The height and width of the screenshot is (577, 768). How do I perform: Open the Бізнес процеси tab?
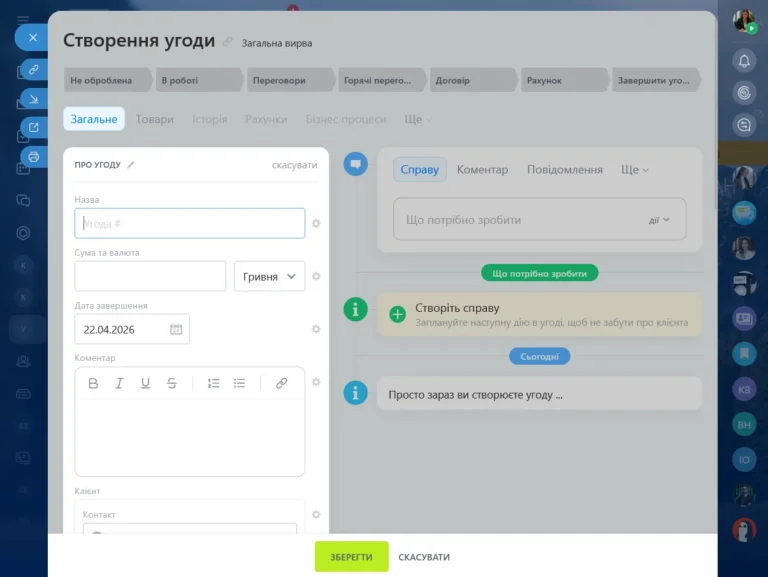tap(346, 119)
